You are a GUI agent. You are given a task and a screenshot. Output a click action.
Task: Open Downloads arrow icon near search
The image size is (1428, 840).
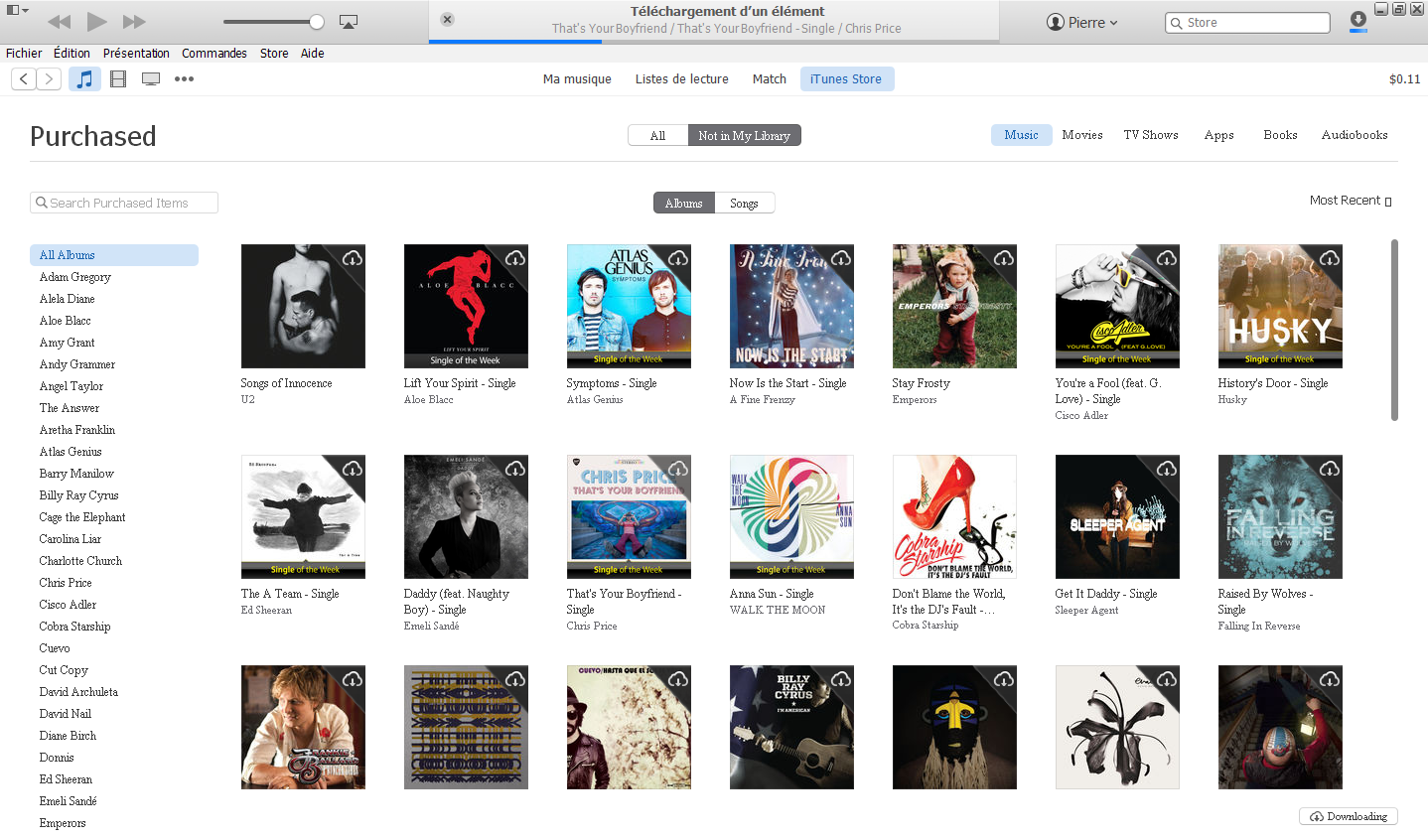coord(1358,21)
